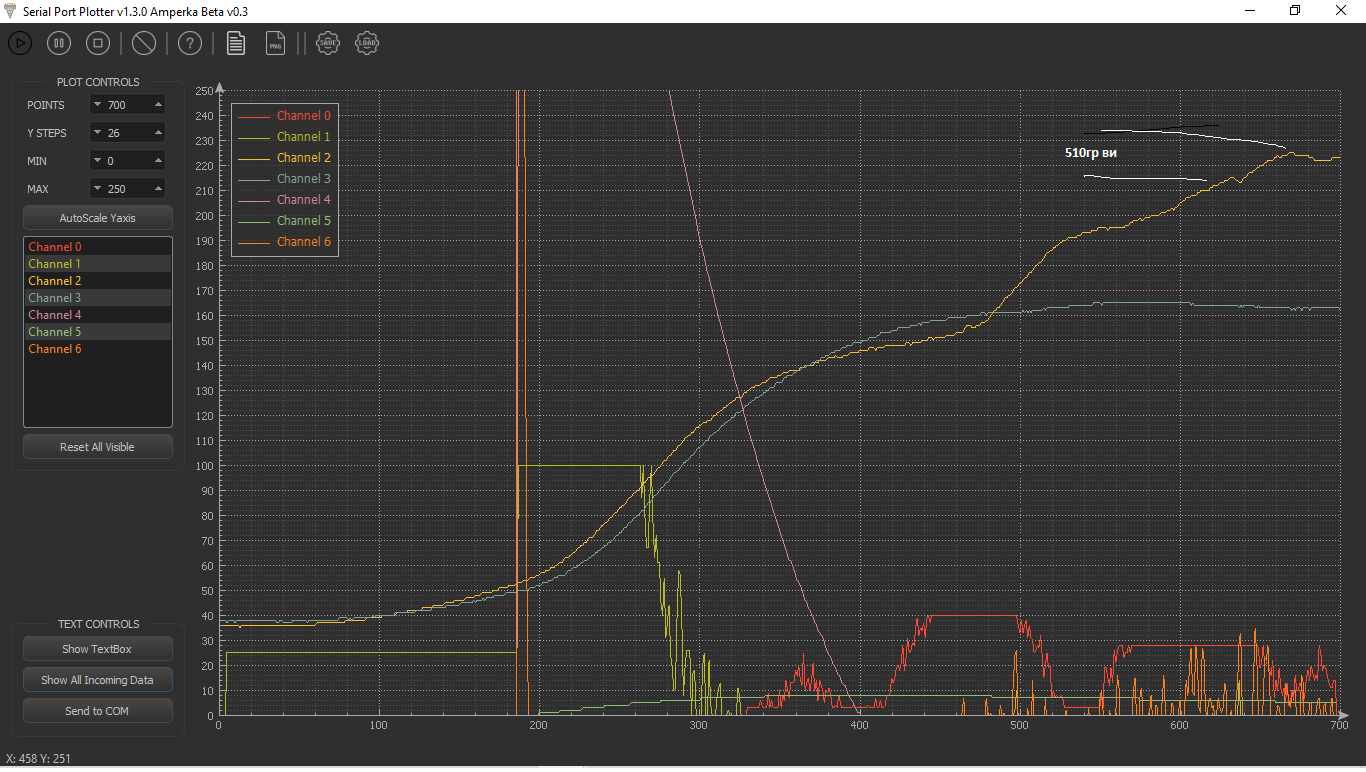Screen dimensions: 1366x772
Task: Toggle Channel 6 in the channel list
Action: point(98,349)
